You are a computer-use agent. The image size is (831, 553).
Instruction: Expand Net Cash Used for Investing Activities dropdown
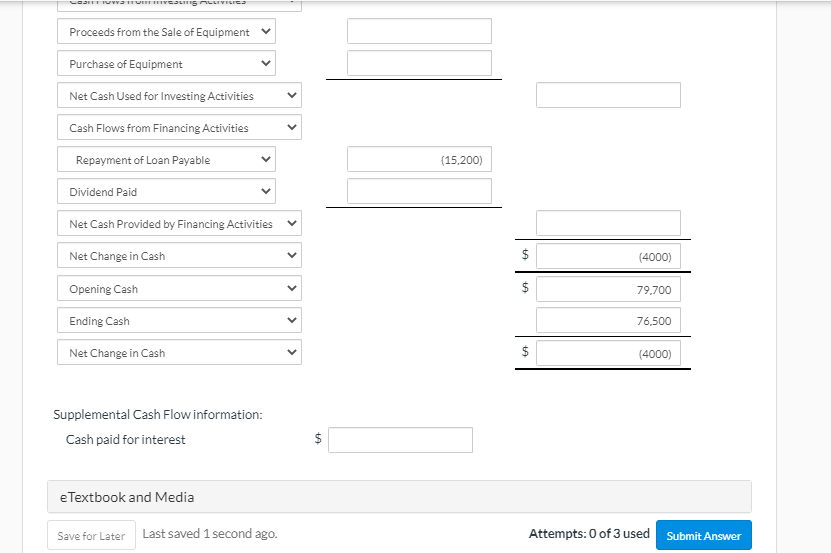[x=179, y=96]
